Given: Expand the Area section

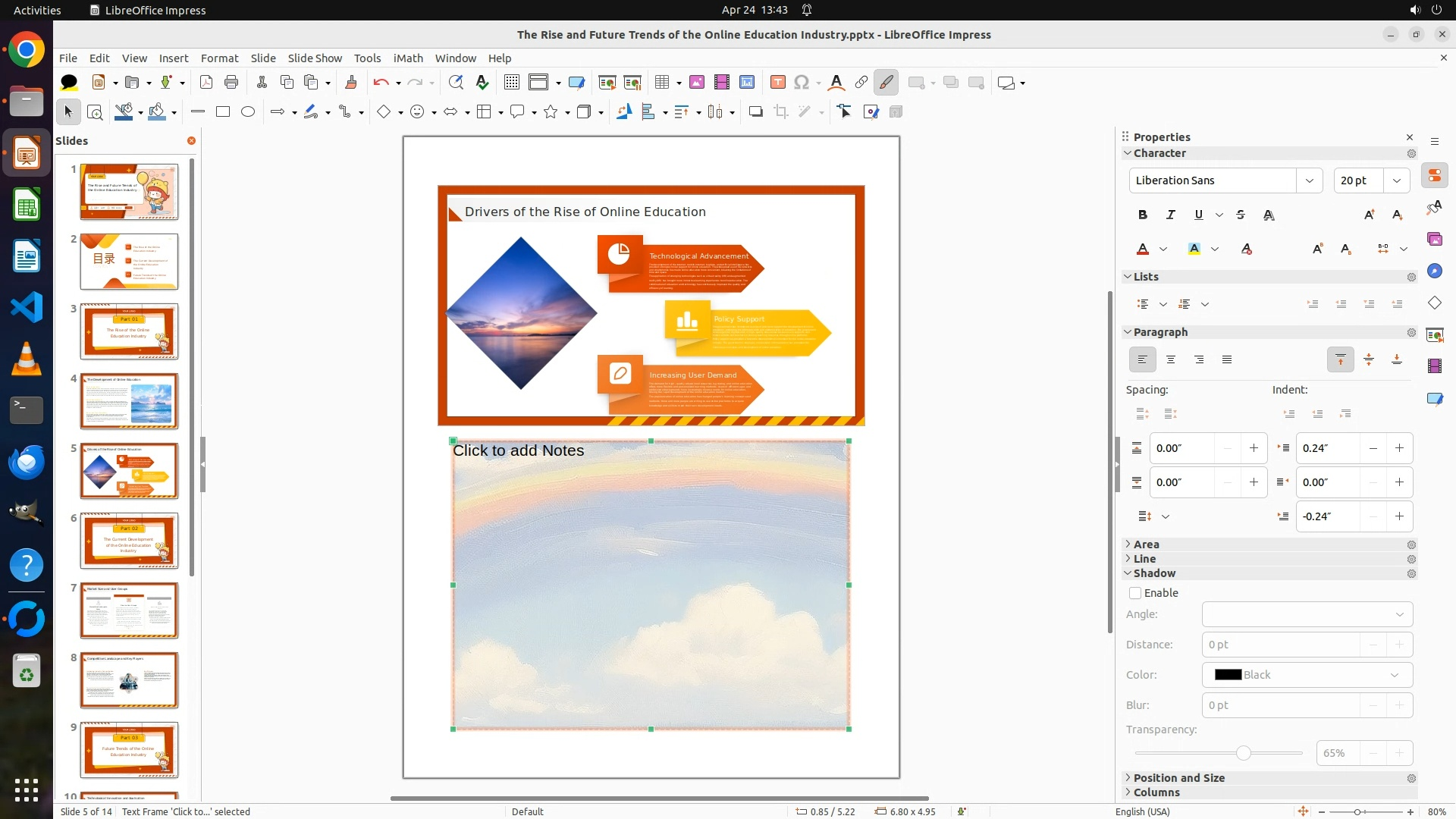Looking at the screenshot, I should [x=1146, y=544].
